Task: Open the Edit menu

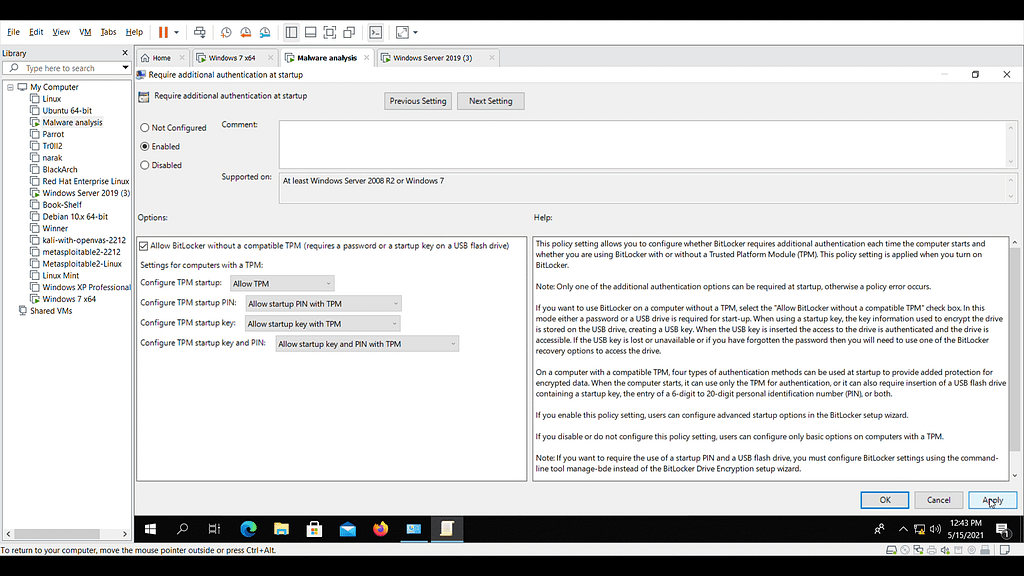Action: (x=36, y=32)
